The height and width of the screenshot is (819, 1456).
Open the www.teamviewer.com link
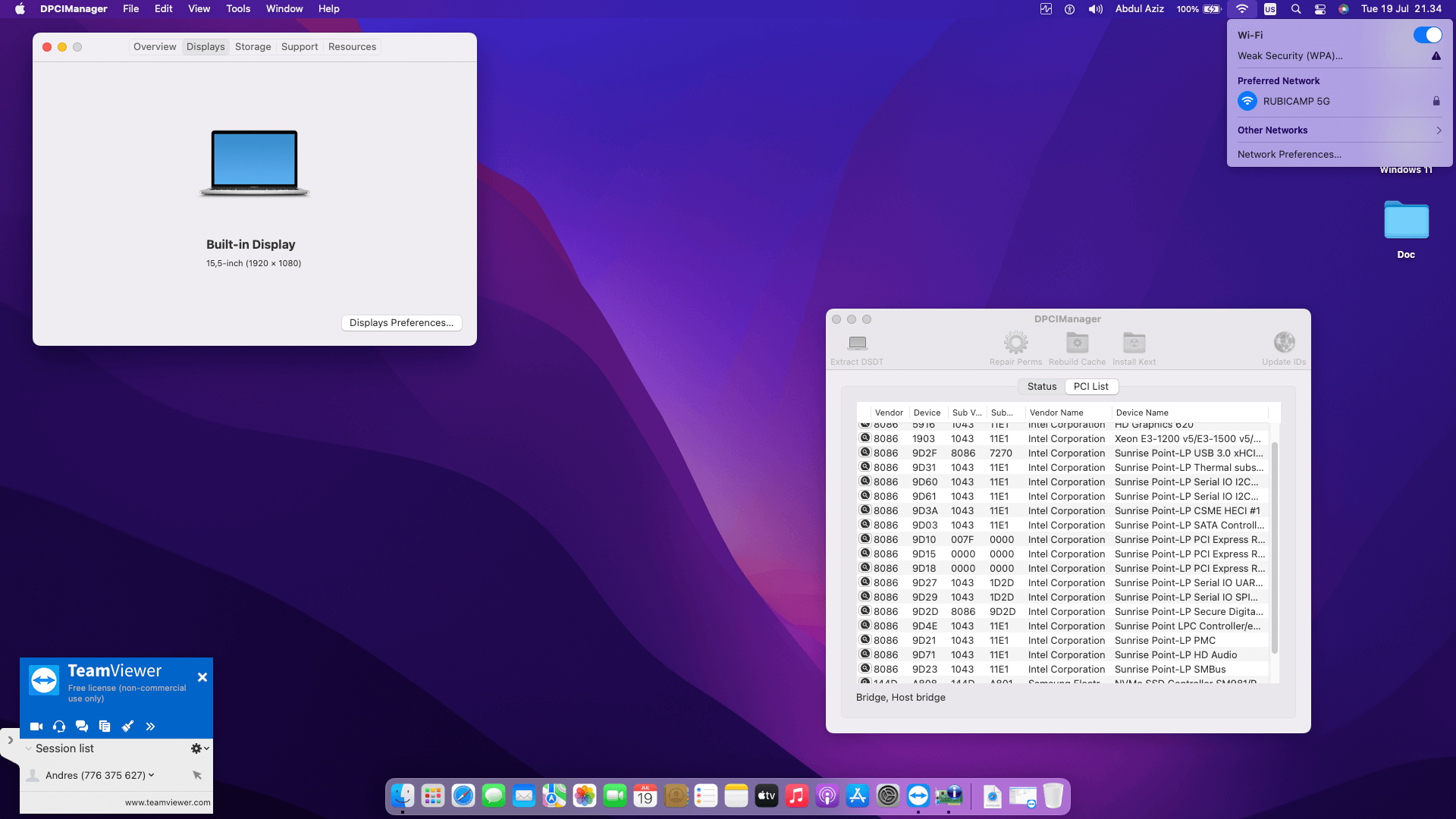click(168, 802)
